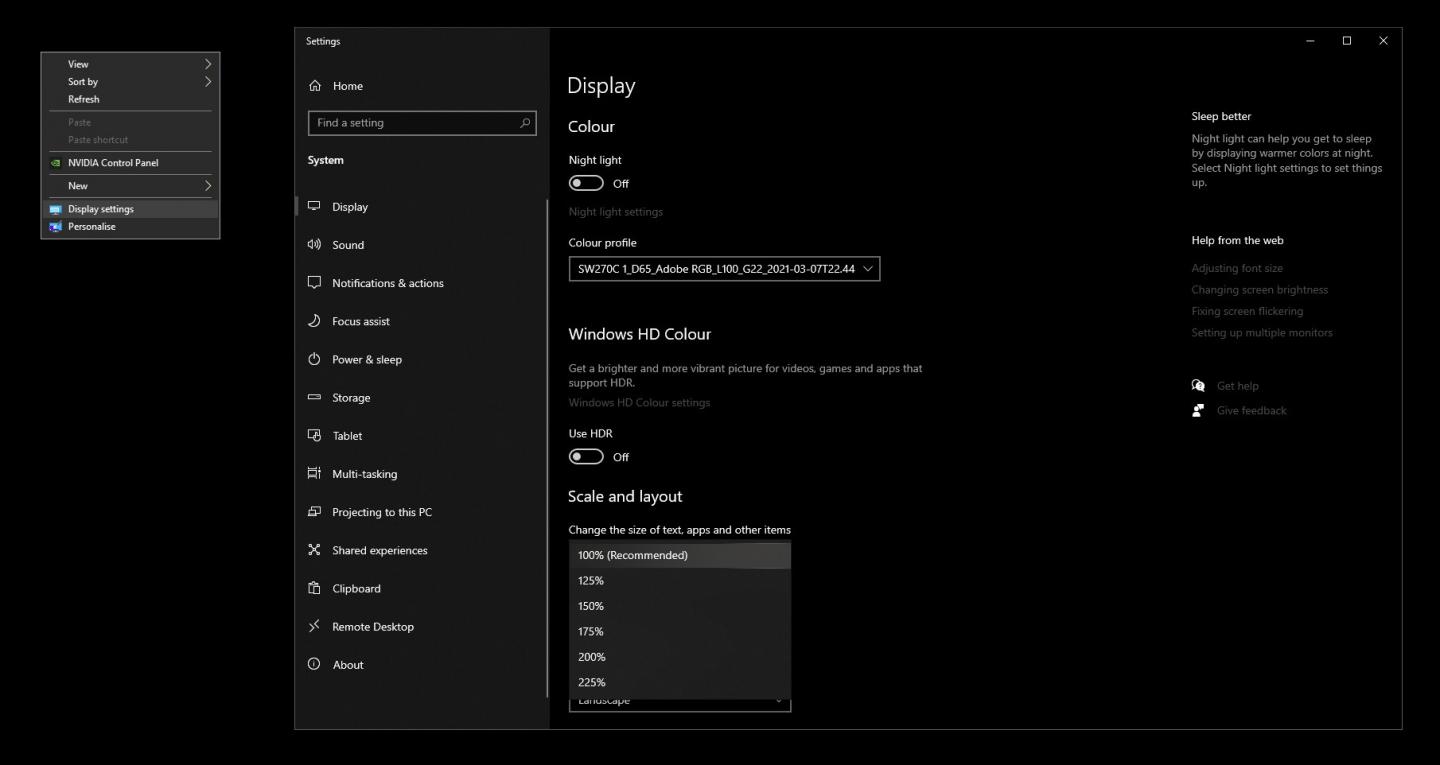Open Focus assist moon icon

[x=314, y=321]
